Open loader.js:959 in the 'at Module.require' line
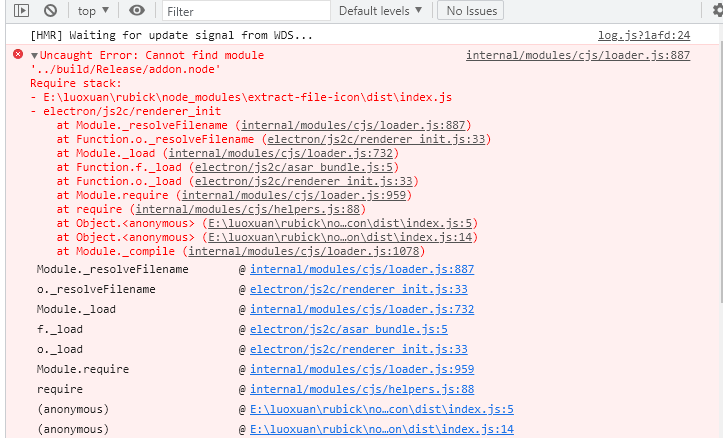723x438 pixels. [294, 195]
